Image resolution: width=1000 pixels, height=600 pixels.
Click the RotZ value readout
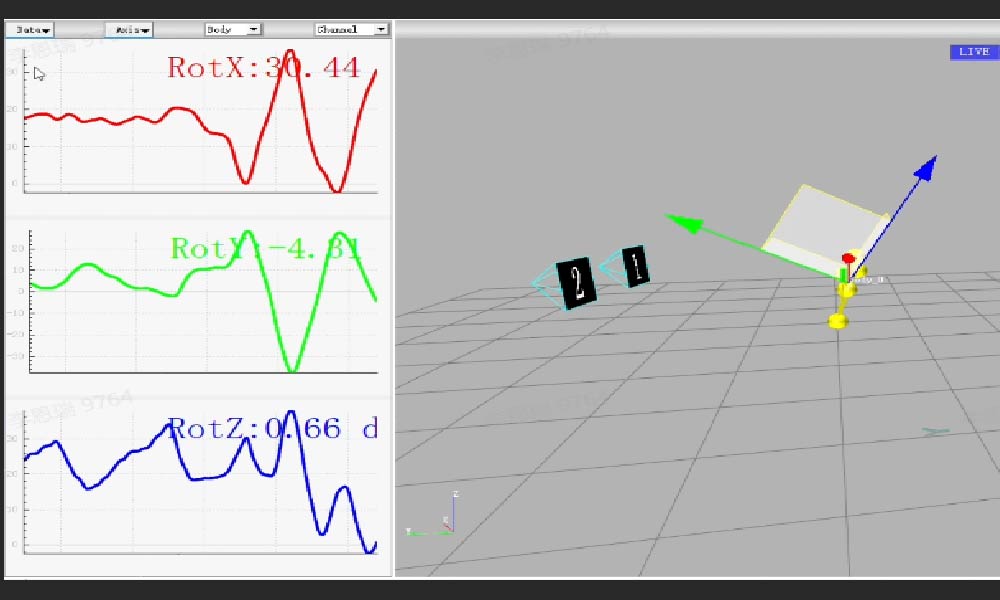coord(272,429)
